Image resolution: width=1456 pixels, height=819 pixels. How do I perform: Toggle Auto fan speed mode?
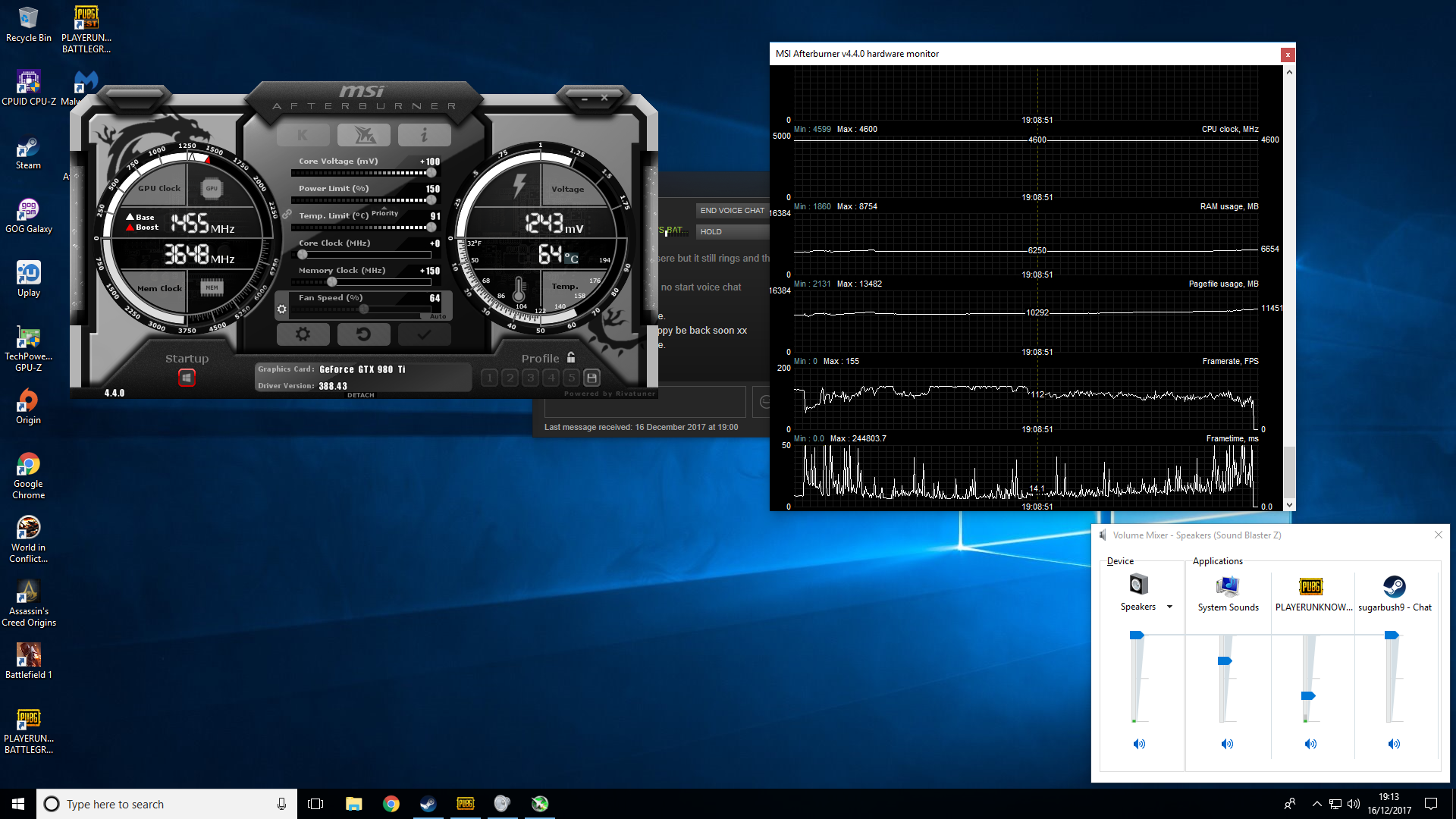pyautogui.click(x=438, y=316)
